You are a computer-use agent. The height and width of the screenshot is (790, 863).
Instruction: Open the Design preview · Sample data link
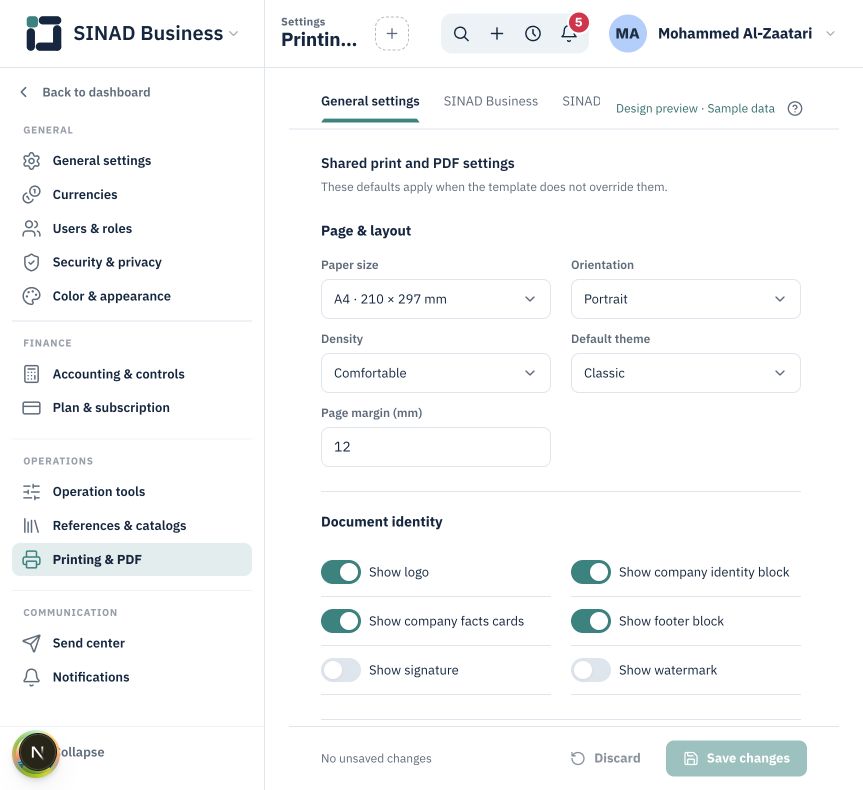(x=695, y=108)
